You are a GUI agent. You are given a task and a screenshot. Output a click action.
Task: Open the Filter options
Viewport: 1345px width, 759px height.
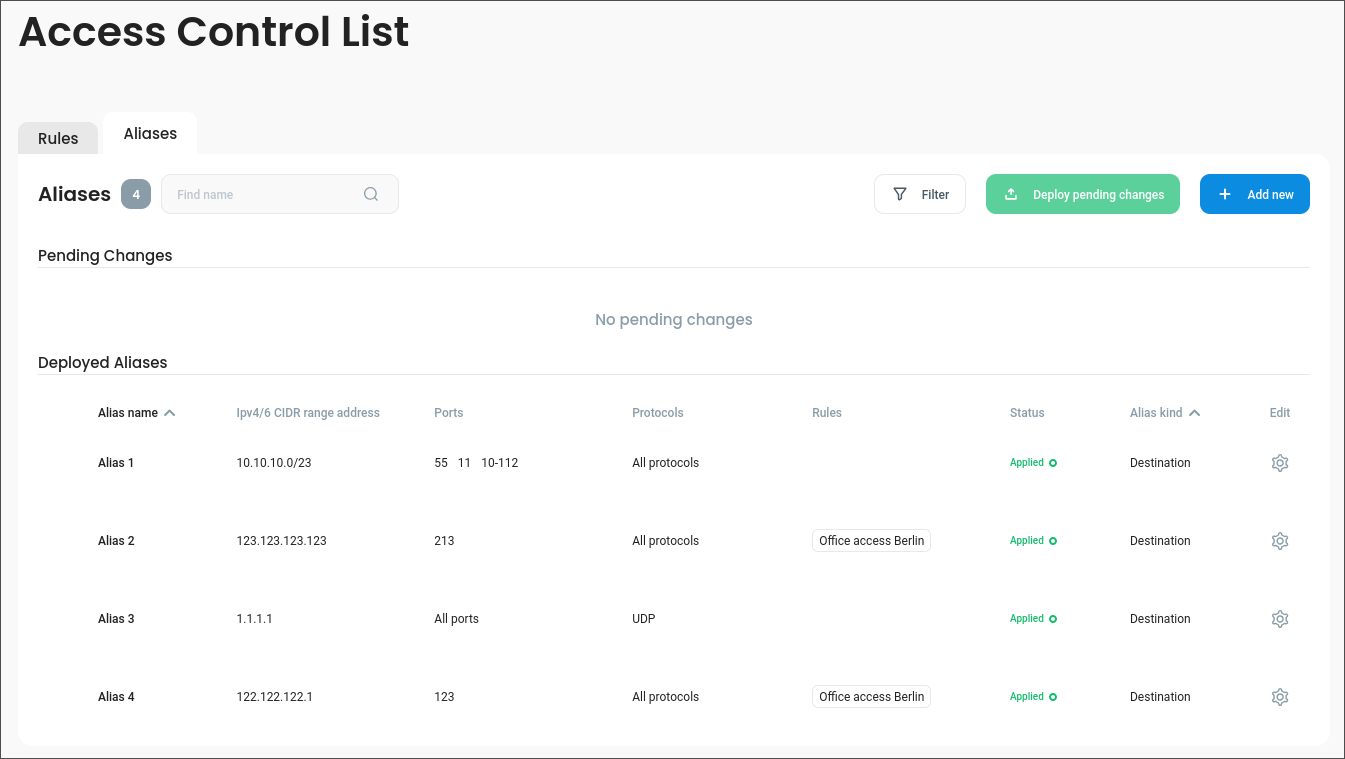coord(919,194)
